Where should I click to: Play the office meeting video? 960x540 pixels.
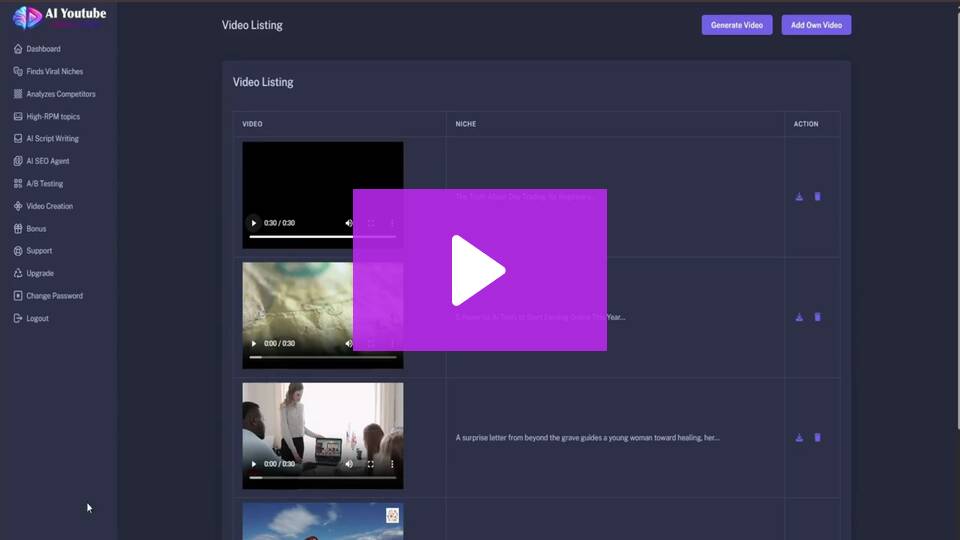pyautogui.click(x=253, y=464)
